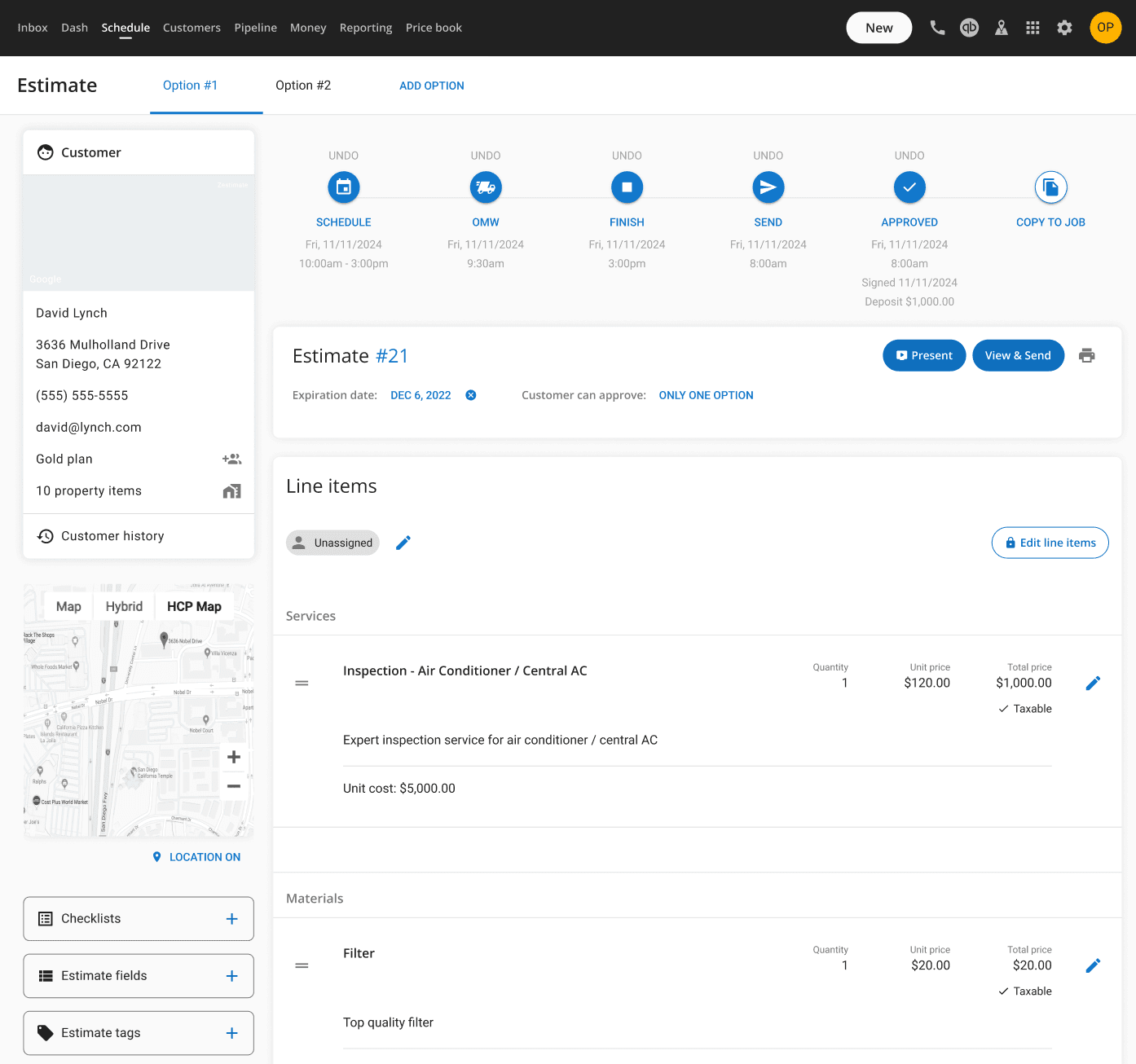Undo the Approved step
Image resolution: width=1136 pixels, height=1064 pixels.
(909, 156)
